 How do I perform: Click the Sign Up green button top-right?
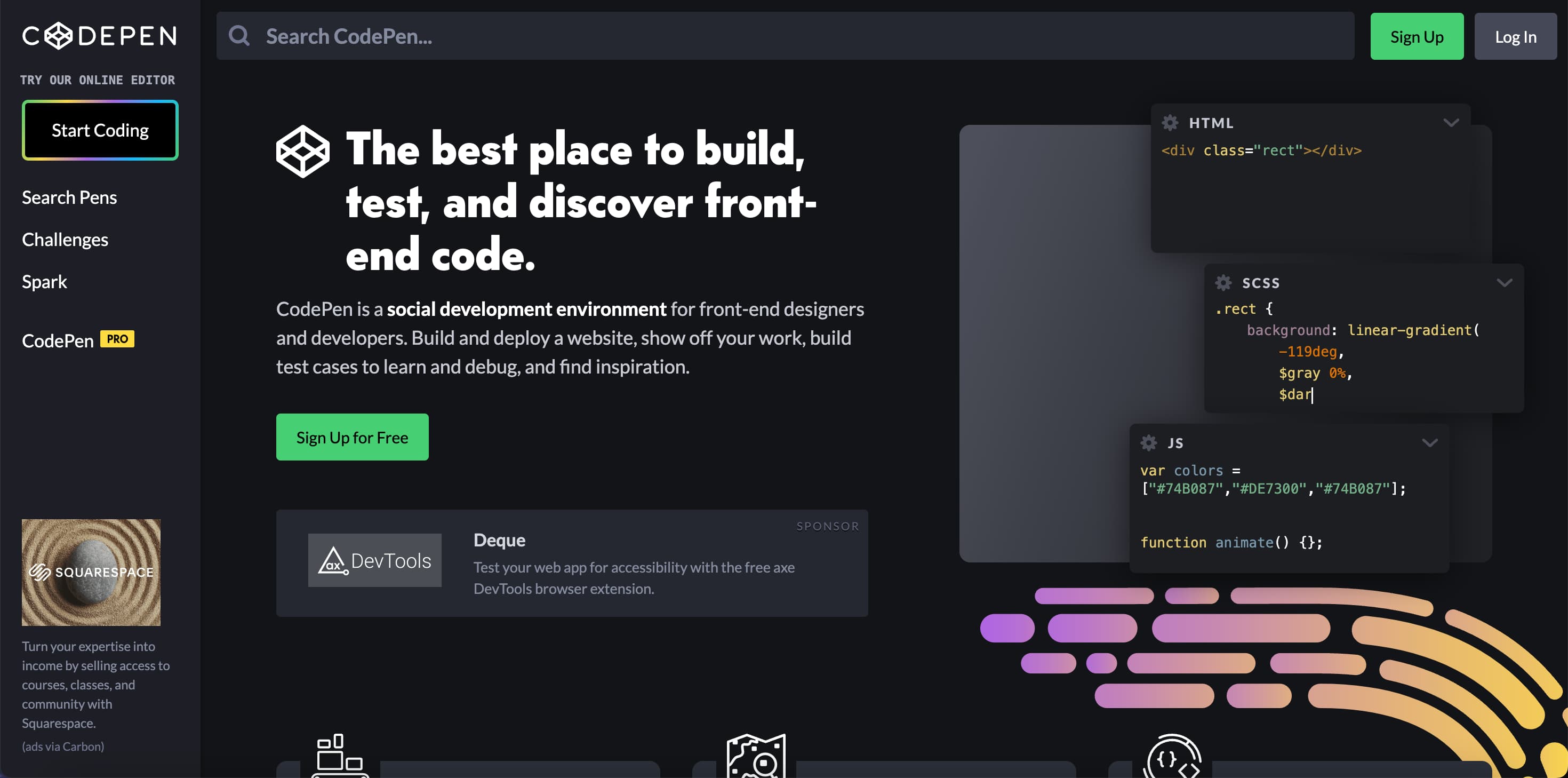click(x=1417, y=36)
